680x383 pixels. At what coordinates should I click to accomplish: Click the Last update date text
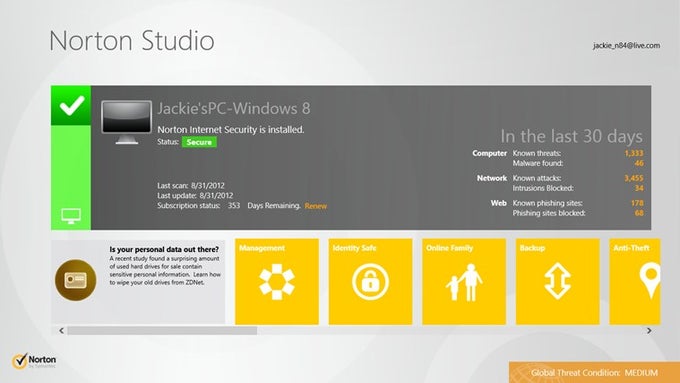[195, 196]
